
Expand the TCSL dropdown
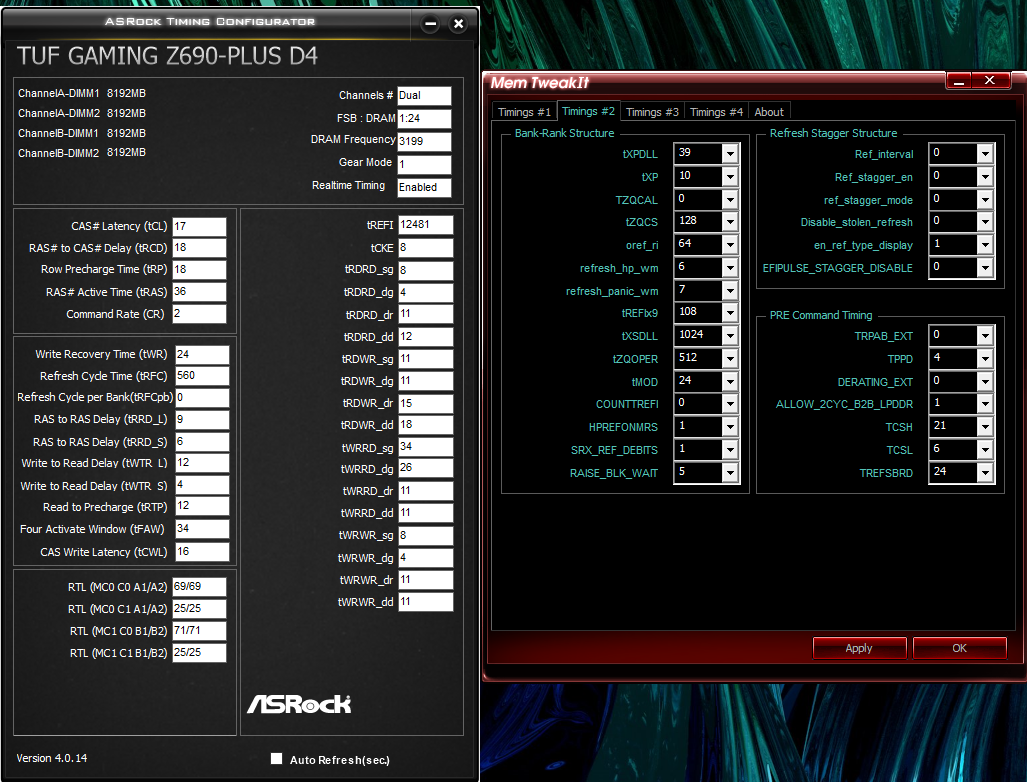coord(985,449)
